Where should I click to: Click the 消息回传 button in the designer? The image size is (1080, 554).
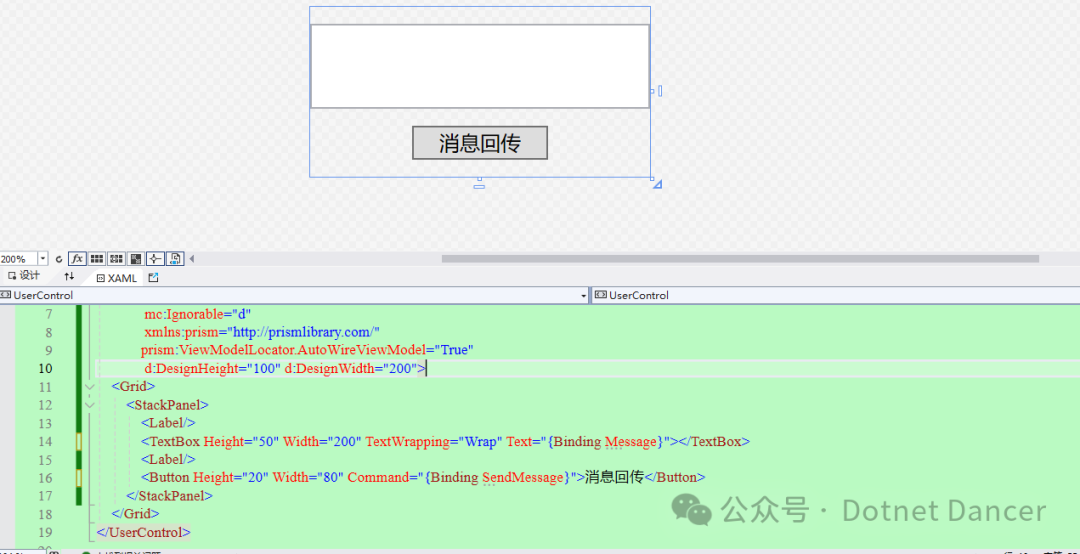480,143
